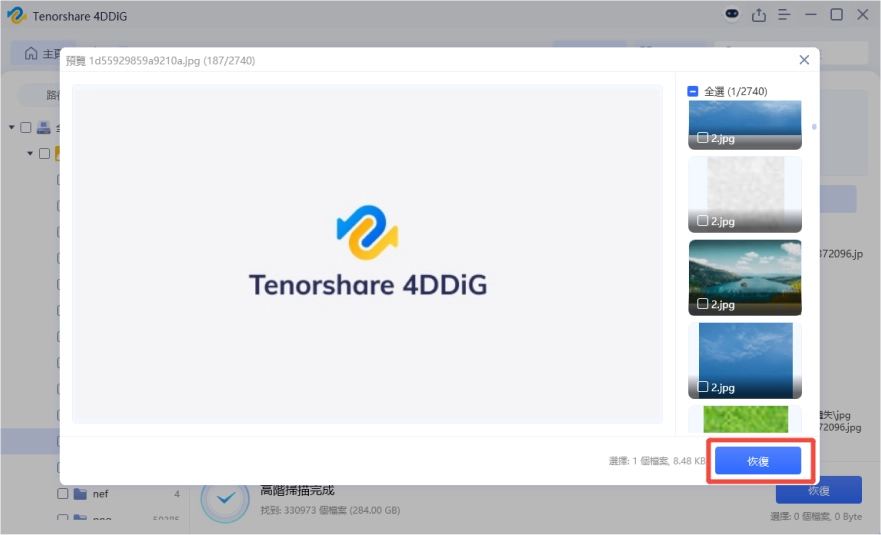
Task: Select the green grass image thumbnail
Action: tap(745, 418)
